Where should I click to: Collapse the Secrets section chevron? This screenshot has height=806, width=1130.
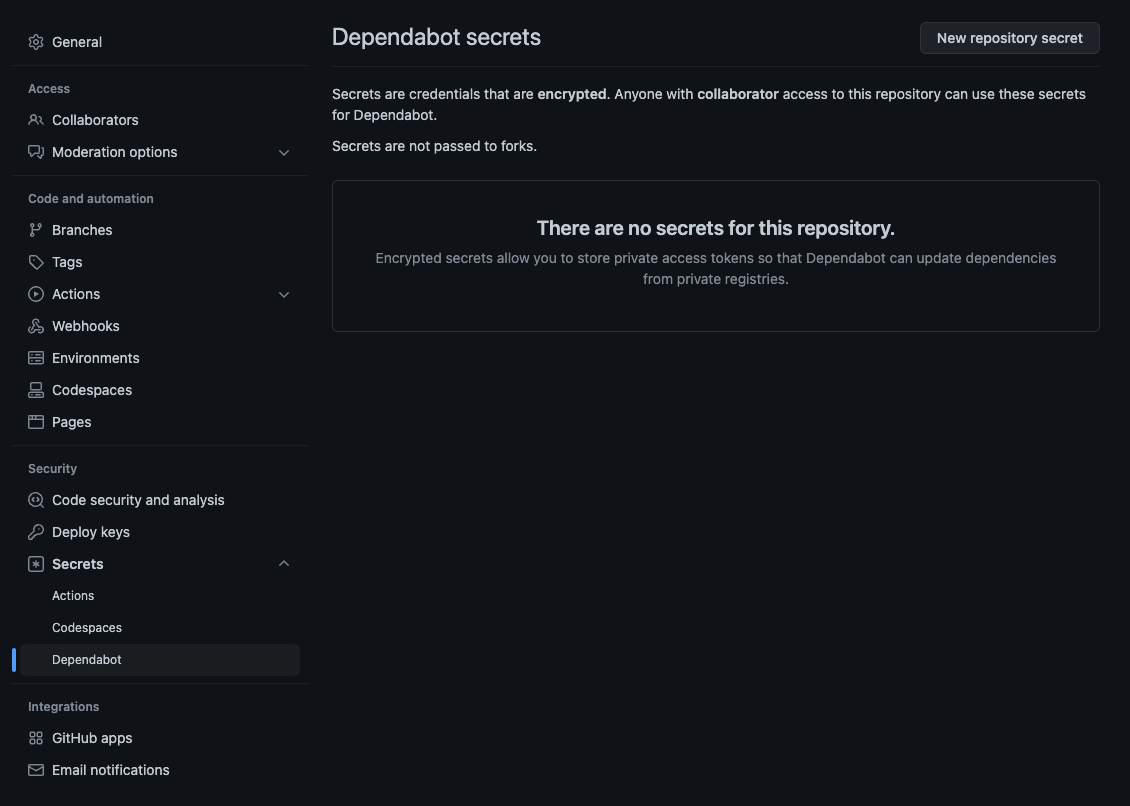[284, 564]
